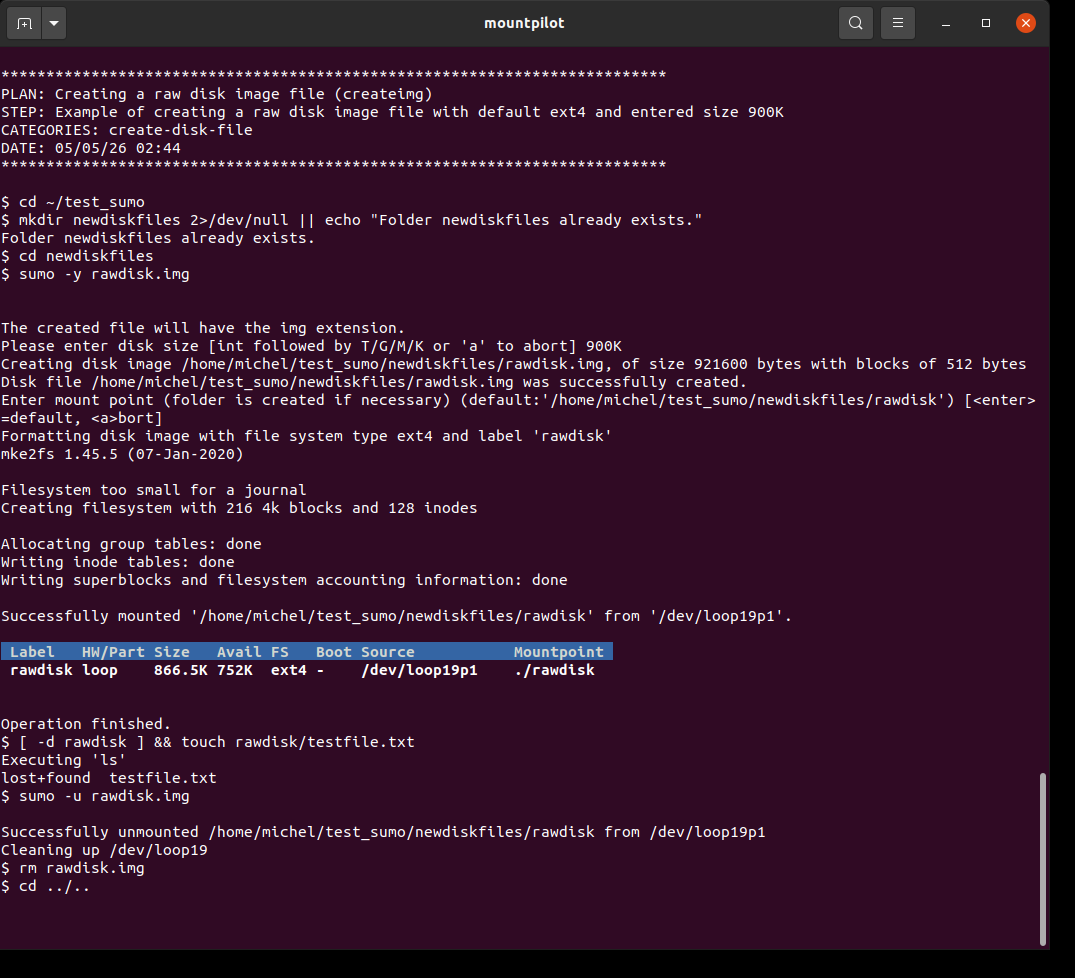This screenshot has height=978, width=1075.
Task: Click the 'lost+found testfile.txt' output
Action: point(108,778)
